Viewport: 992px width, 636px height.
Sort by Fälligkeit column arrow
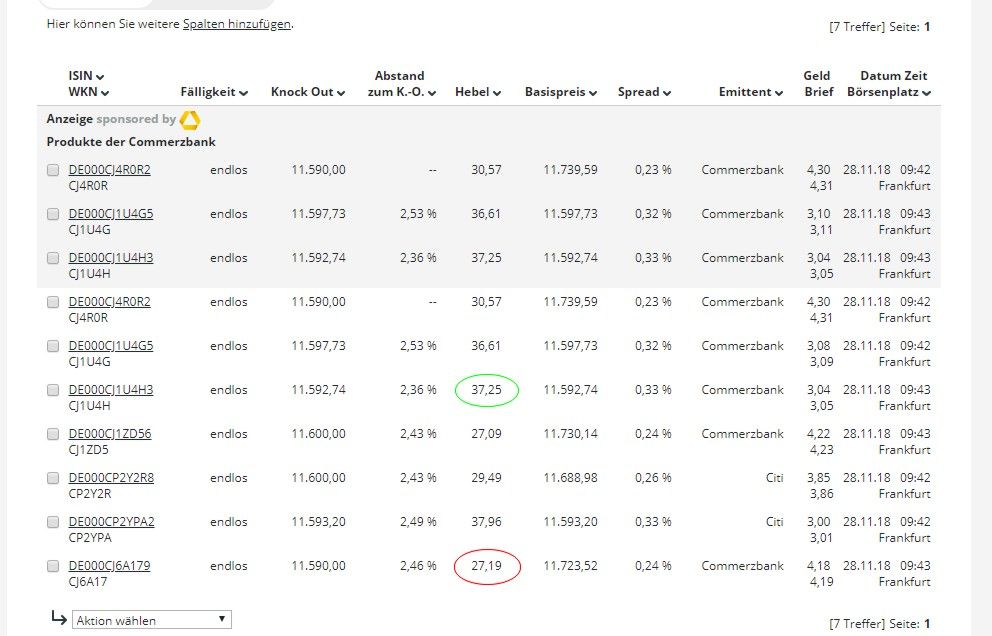[244, 93]
